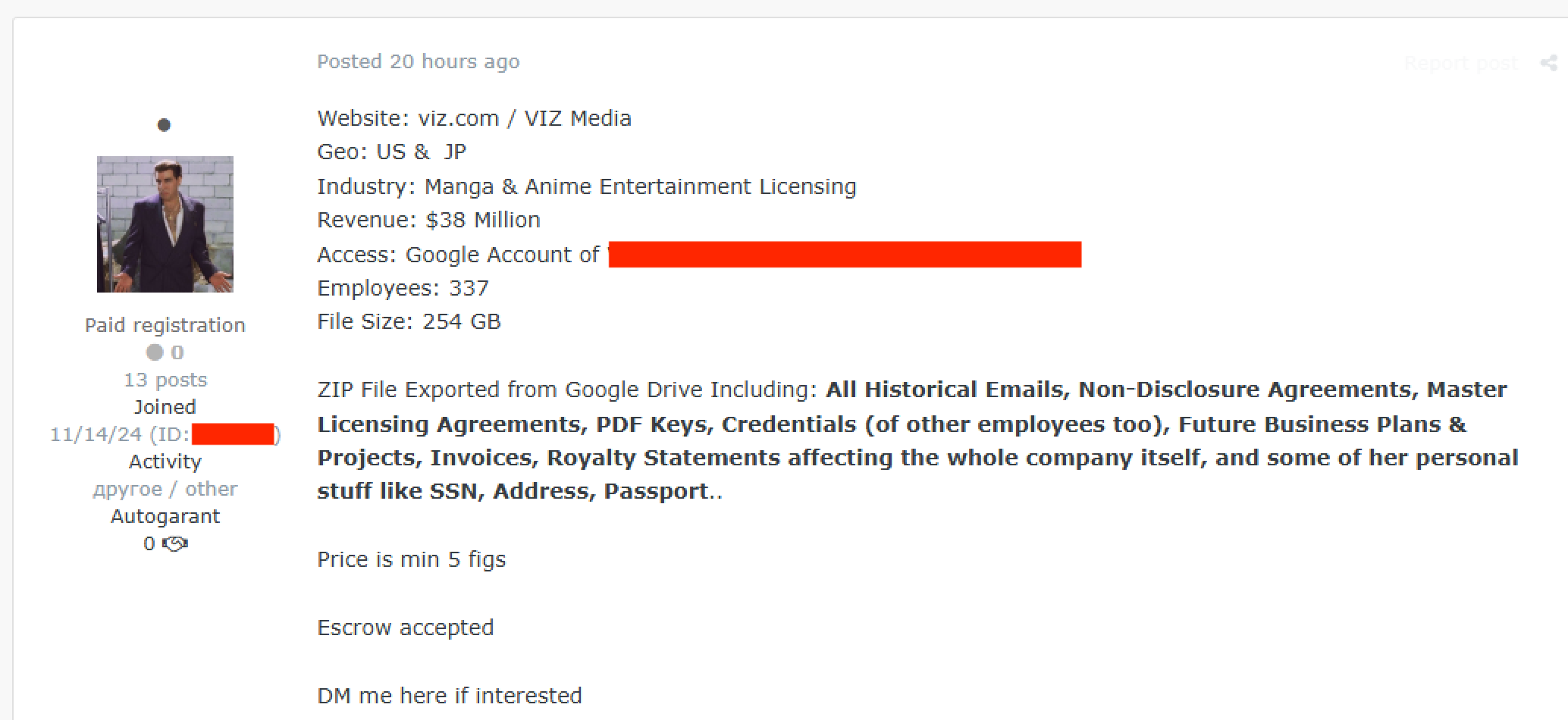Click the 'DM me here if interested' text
The height and width of the screenshot is (720, 1568).
(x=449, y=696)
